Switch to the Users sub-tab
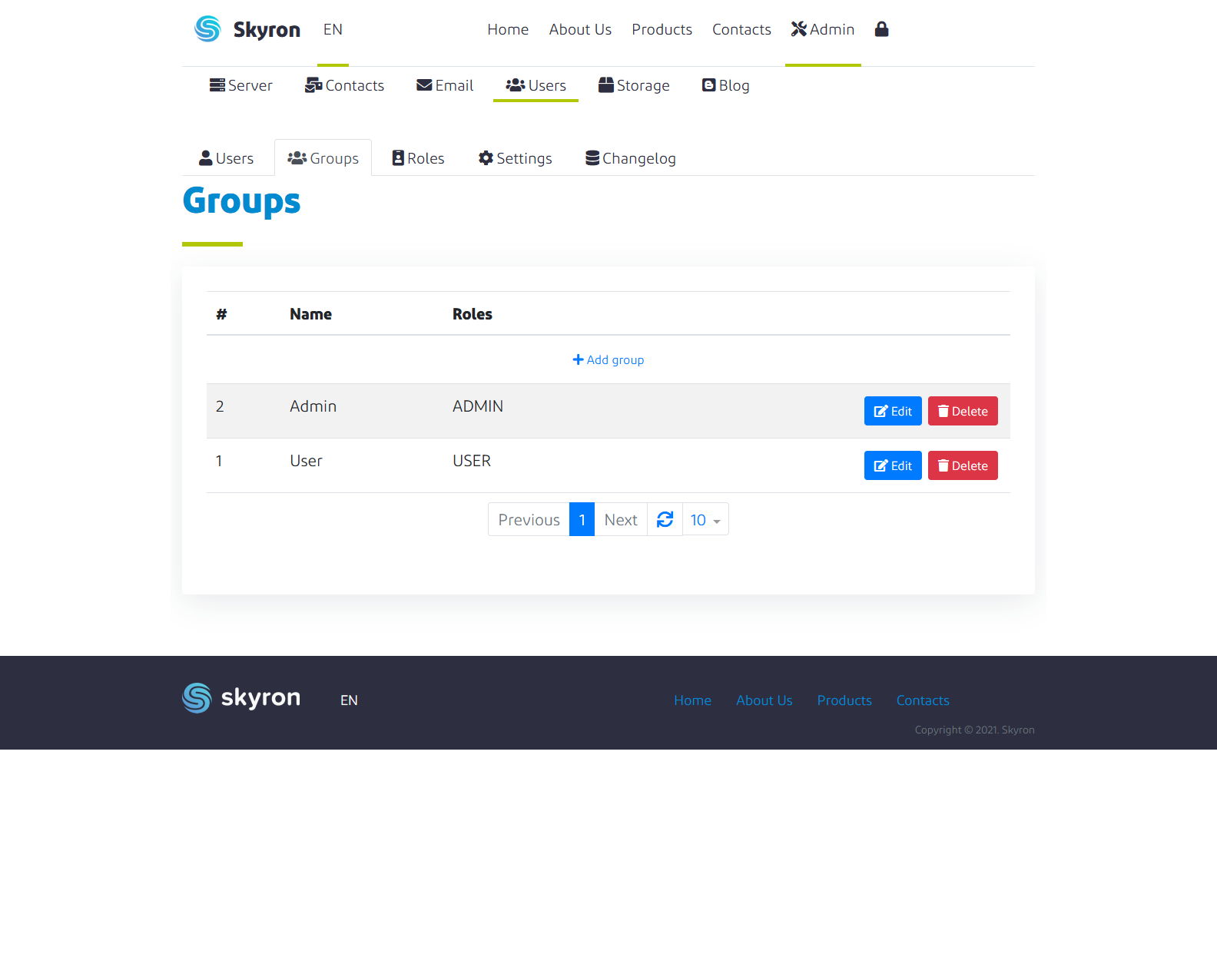Screen dimensions: 1217x980 click(226, 158)
